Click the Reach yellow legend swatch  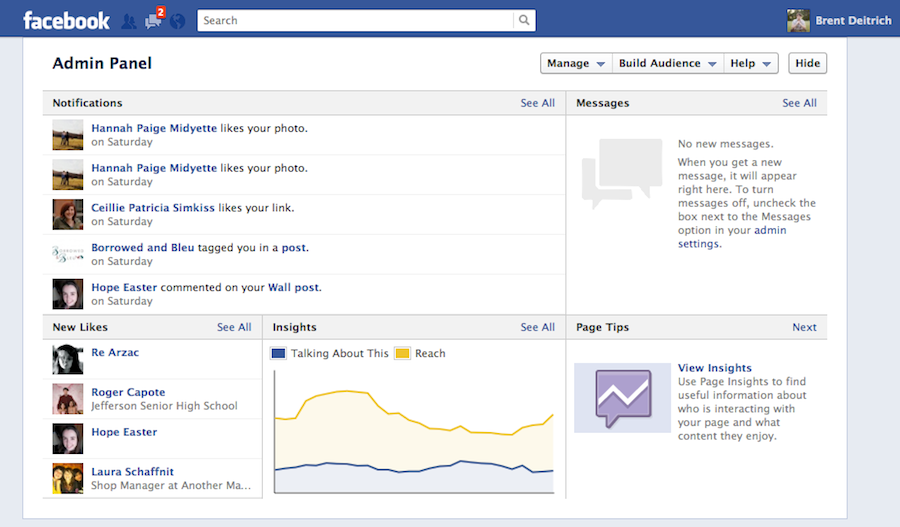point(402,353)
